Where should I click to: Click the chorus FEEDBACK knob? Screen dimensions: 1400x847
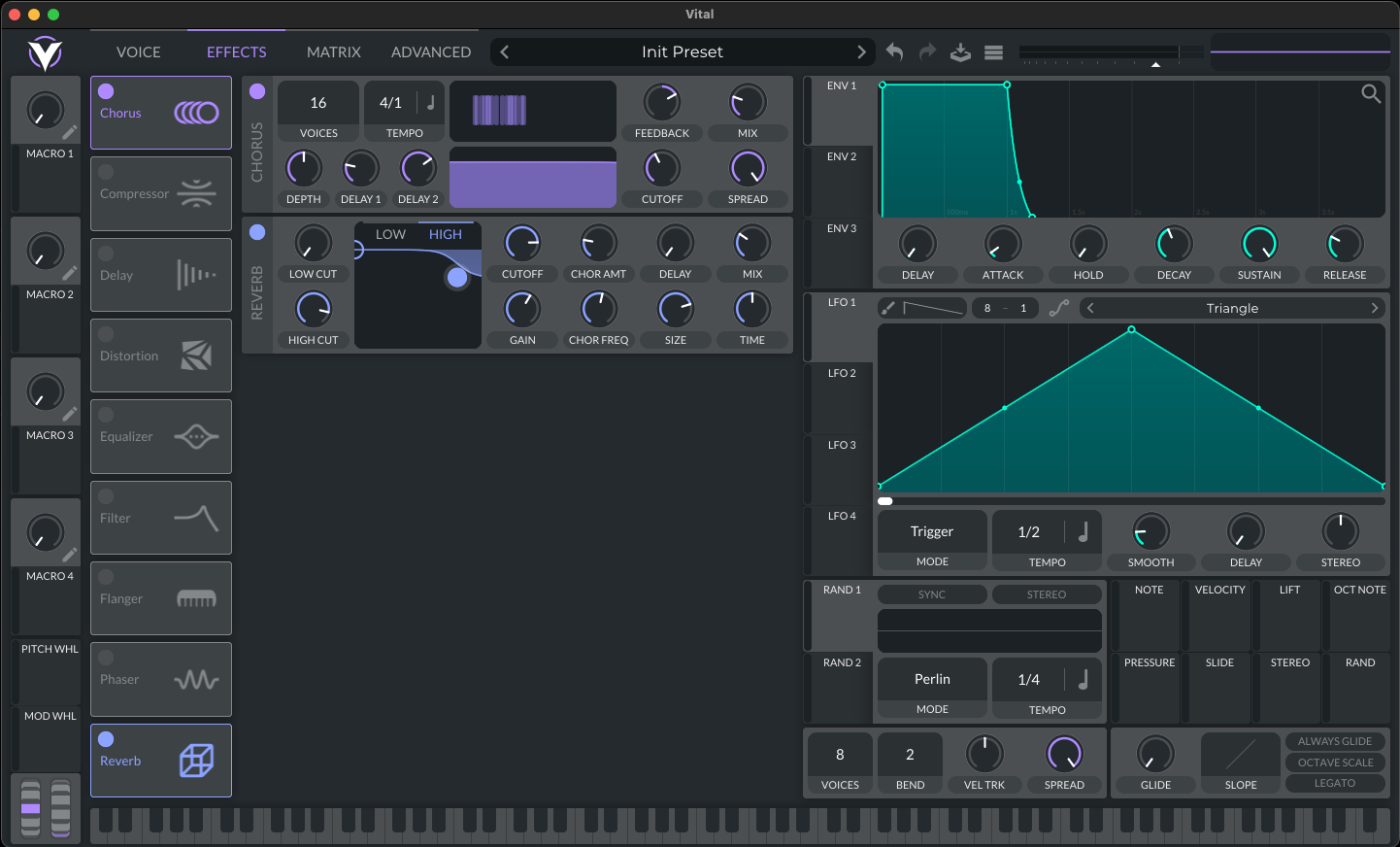click(x=662, y=102)
